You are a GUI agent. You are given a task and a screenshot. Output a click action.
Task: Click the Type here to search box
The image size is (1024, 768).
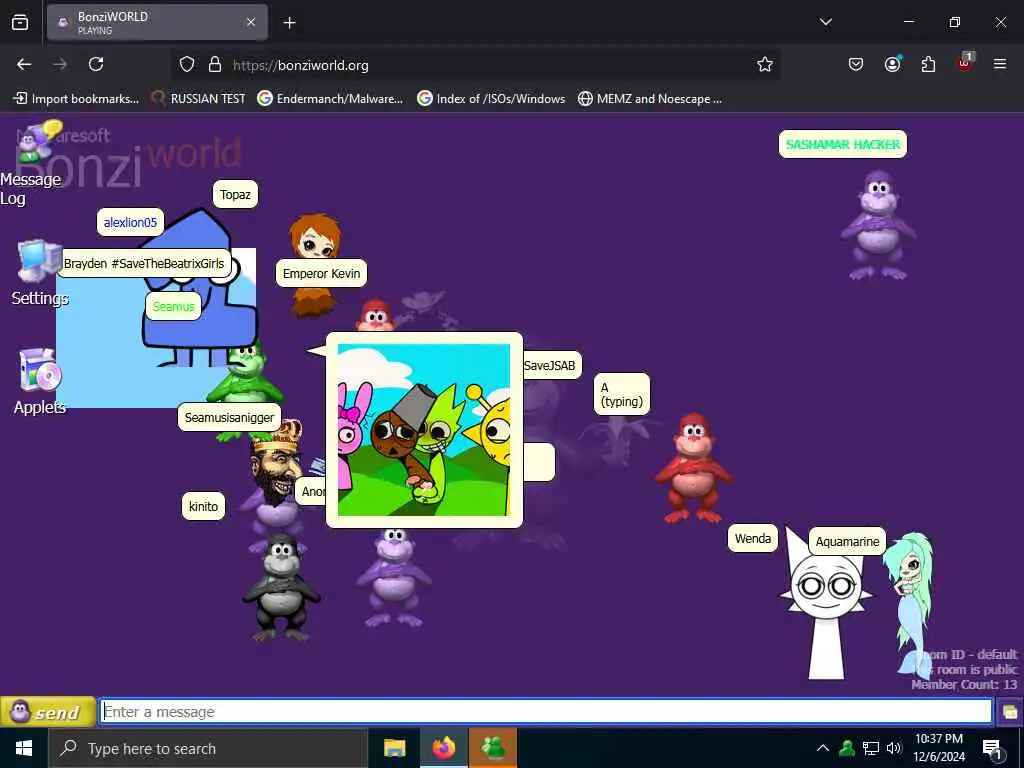click(x=208, y=748)
